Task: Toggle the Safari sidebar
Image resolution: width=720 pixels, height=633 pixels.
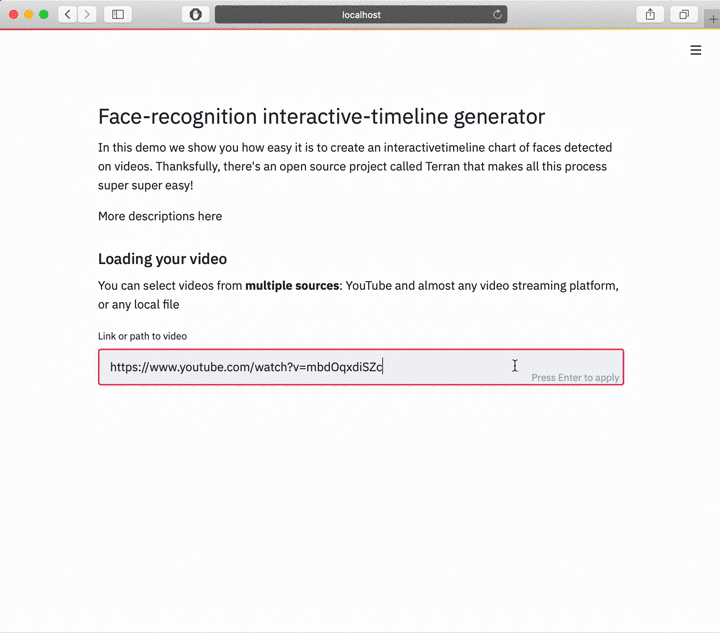Action: tap(118, 15)
